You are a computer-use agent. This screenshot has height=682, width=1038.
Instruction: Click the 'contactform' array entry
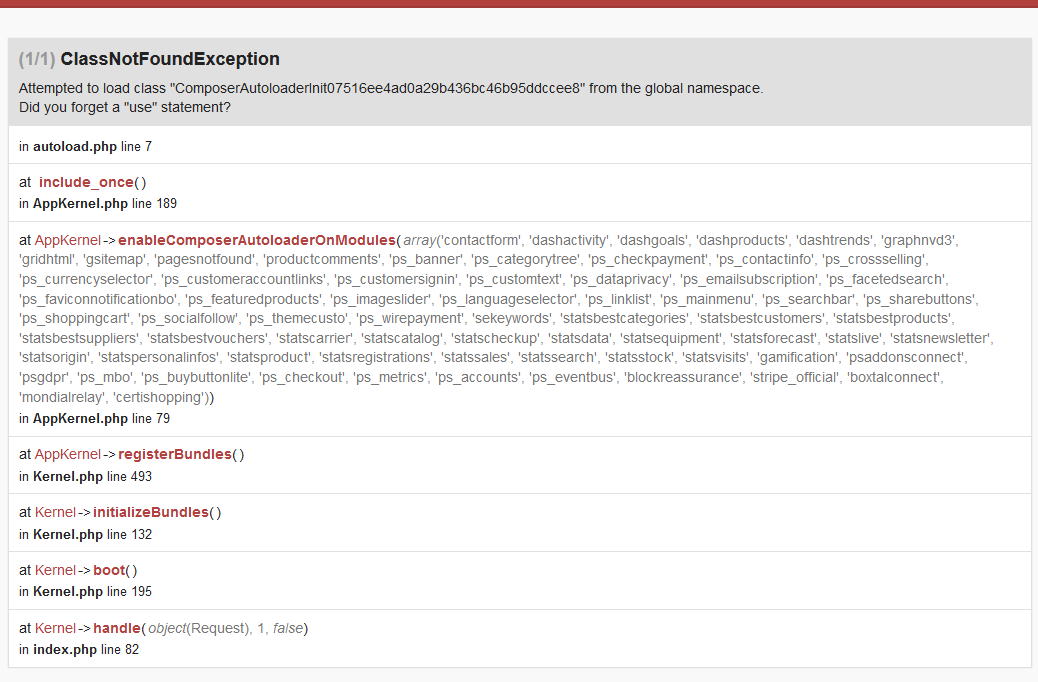480,240
